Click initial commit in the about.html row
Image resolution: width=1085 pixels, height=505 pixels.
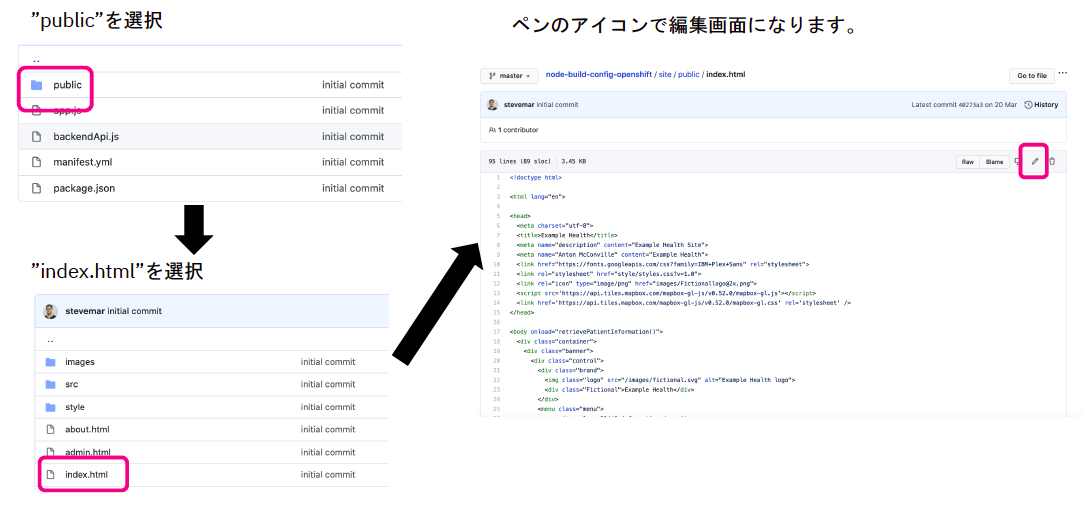(328, 429)
